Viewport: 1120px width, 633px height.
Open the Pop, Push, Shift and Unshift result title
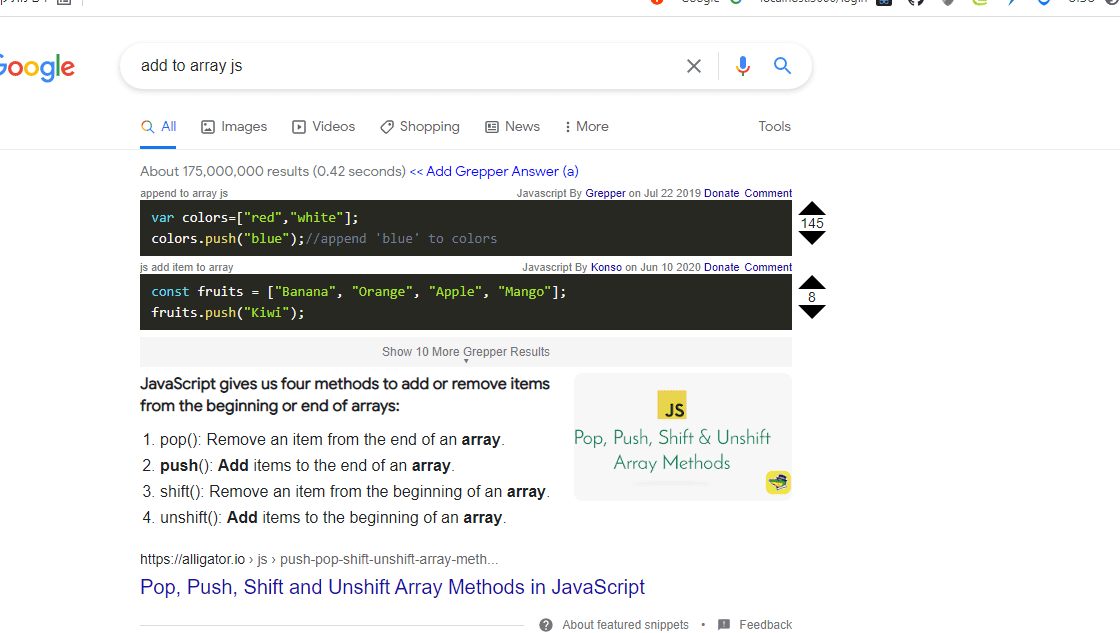392,587
